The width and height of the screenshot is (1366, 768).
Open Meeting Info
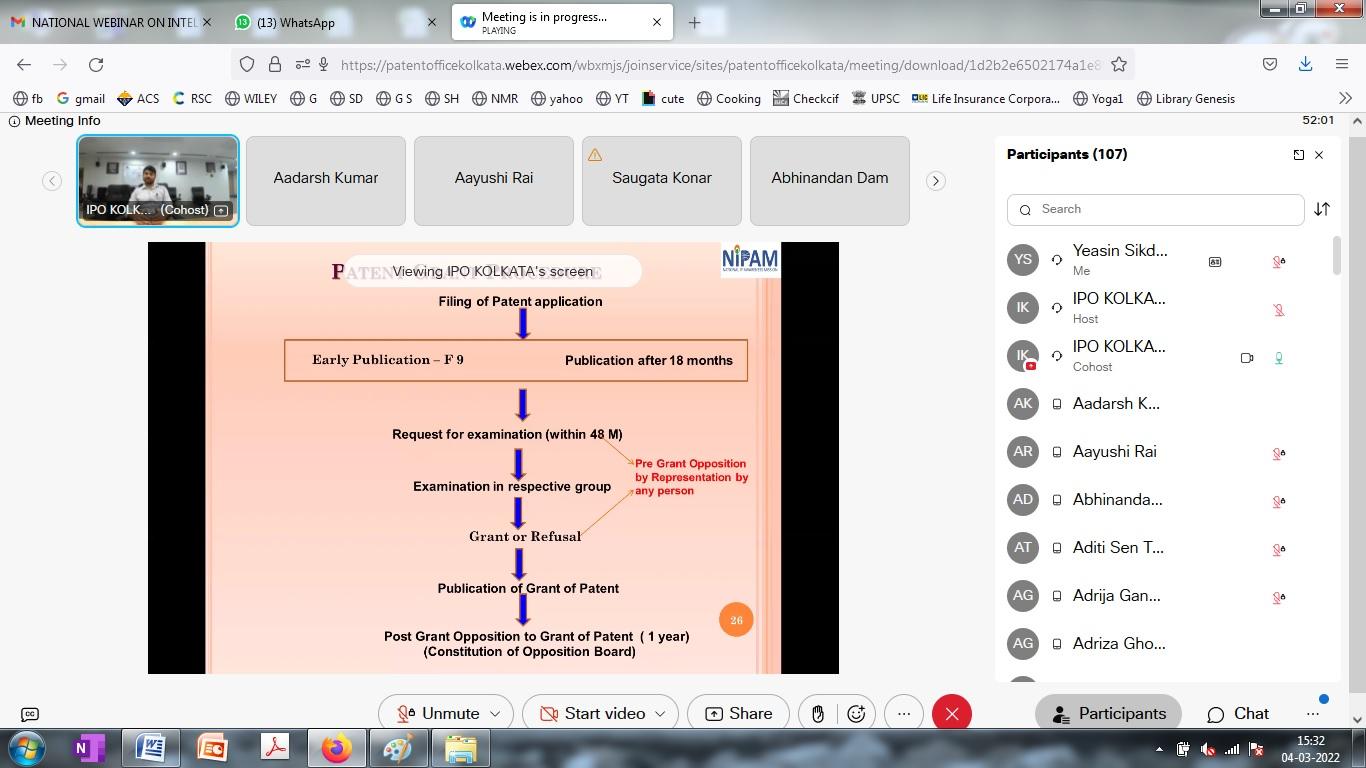55,120
